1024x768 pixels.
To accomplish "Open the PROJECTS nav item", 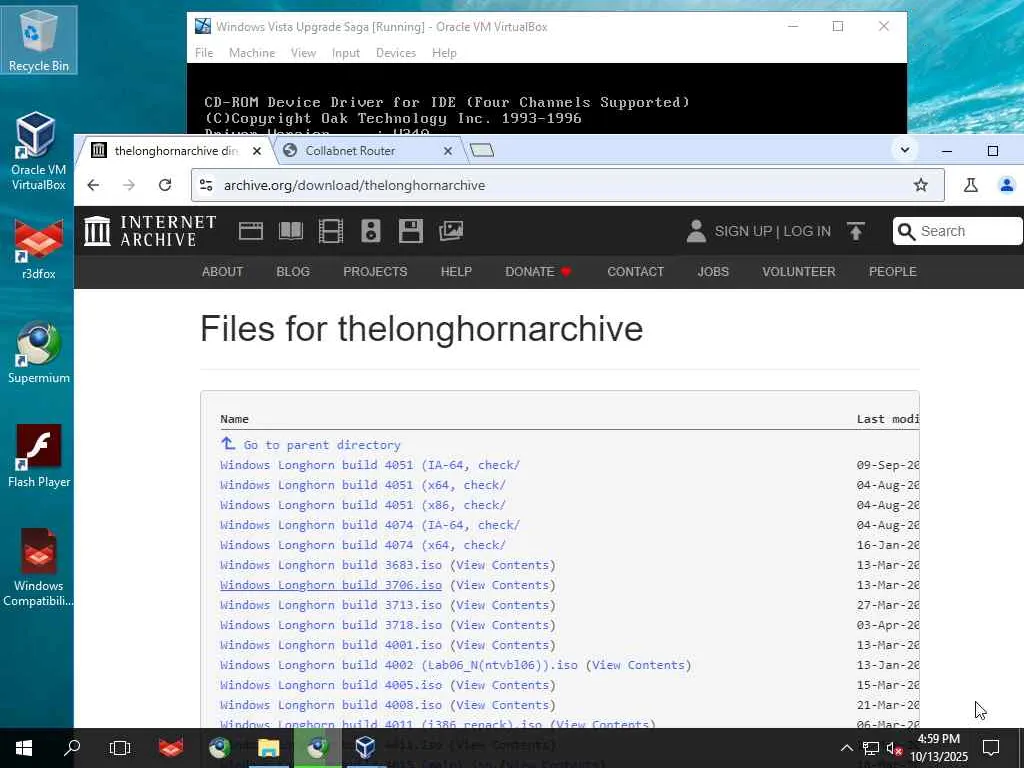I will point(375,272).
